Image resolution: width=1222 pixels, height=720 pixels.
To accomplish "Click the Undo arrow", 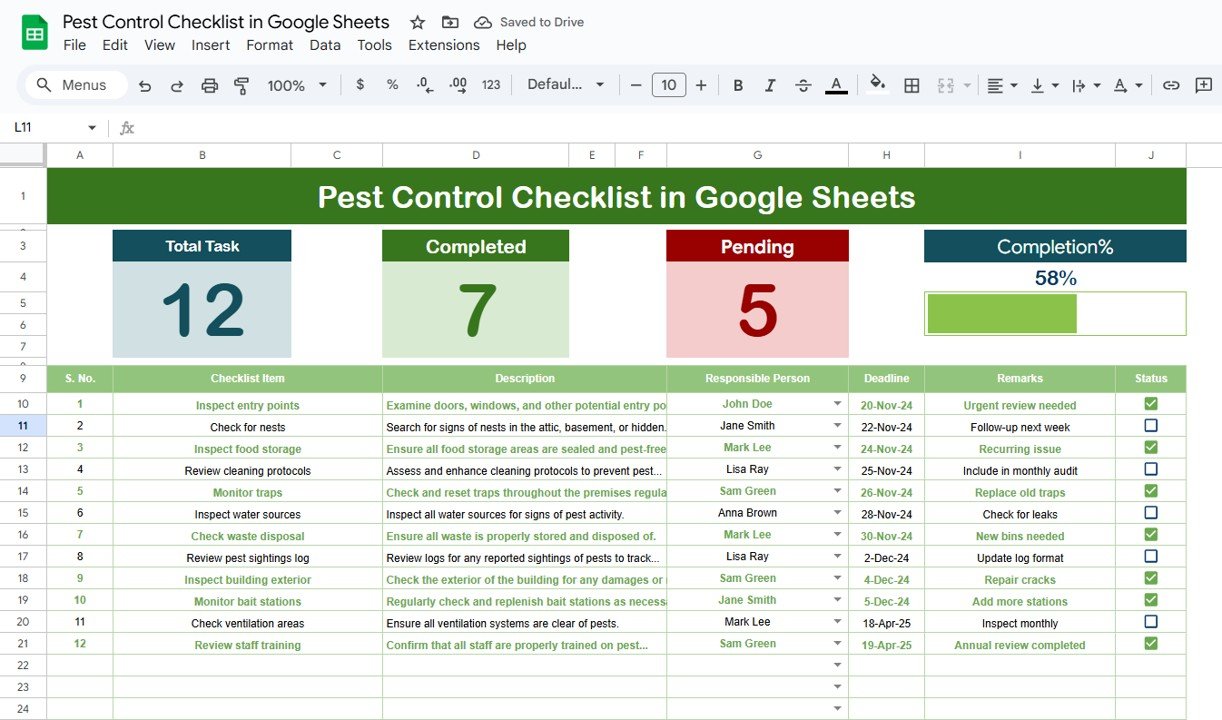I will click(x=145, y=86).
